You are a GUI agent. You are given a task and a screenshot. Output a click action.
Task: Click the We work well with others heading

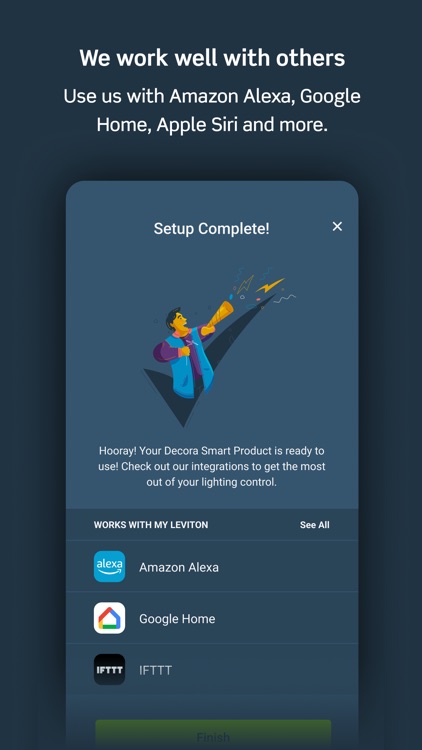212,58
